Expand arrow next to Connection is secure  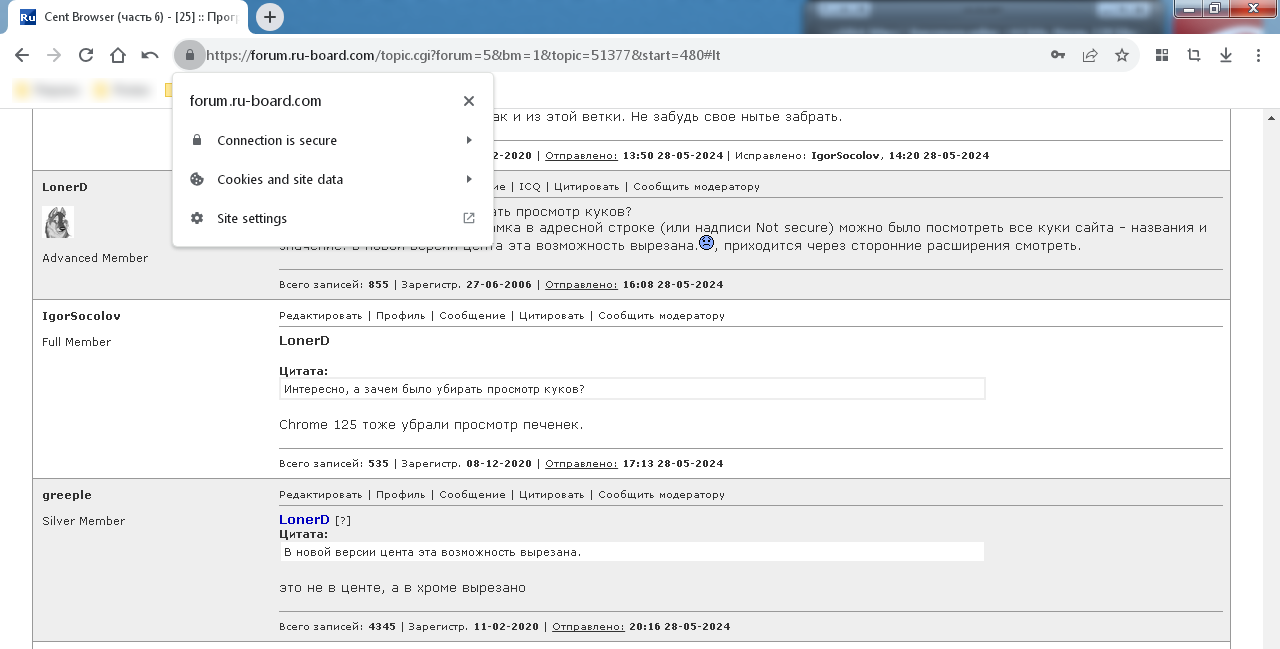coord(469,140)
